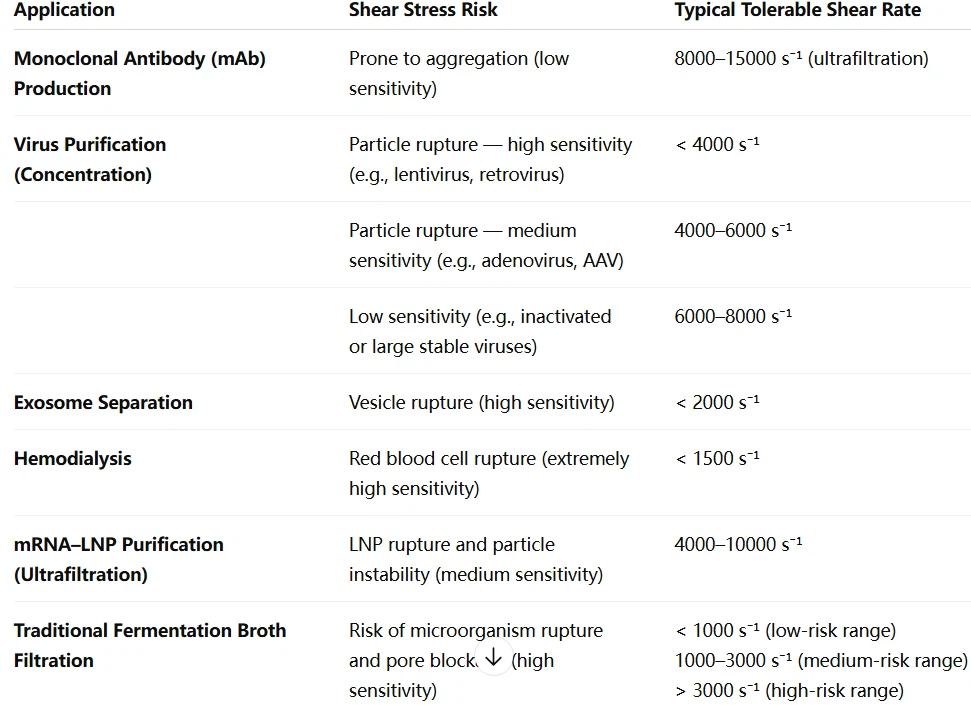The image size is (971, 705).
Task: Click the Traditional Fermentation Broth Filtration label
Action: point(150,645)
